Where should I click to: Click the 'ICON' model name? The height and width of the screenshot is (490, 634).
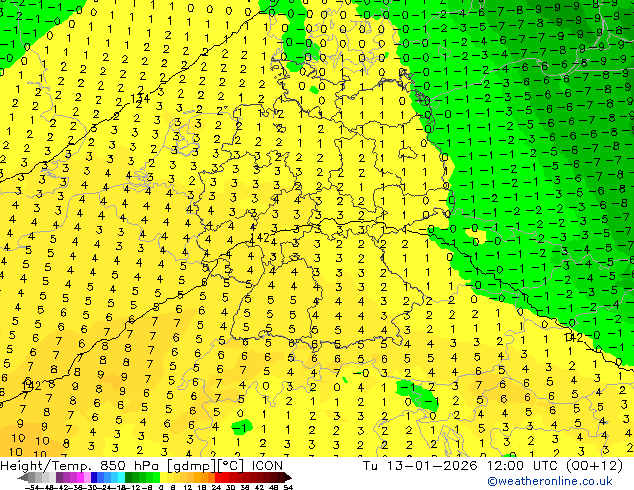tap(267, 466)
